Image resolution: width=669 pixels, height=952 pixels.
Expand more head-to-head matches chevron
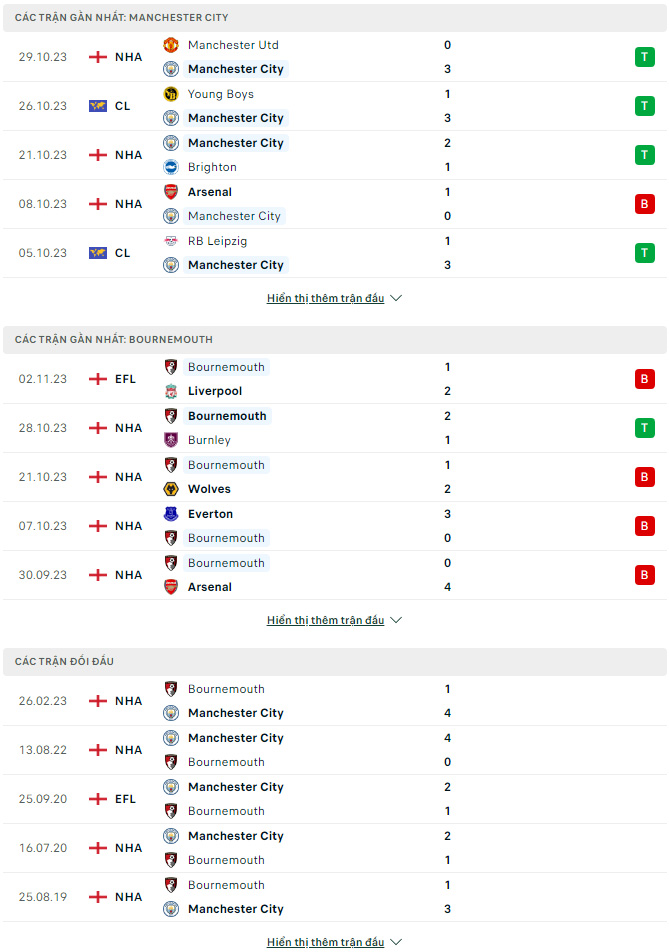(x=396, y=942)
